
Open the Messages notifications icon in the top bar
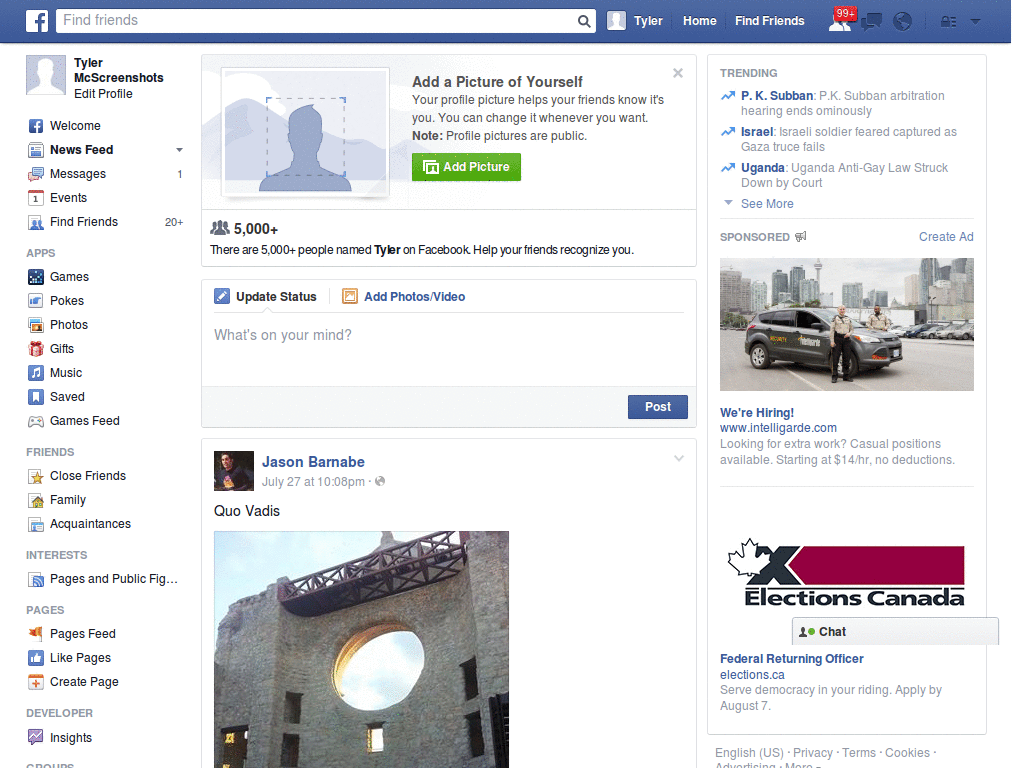(x=871, y=20)
